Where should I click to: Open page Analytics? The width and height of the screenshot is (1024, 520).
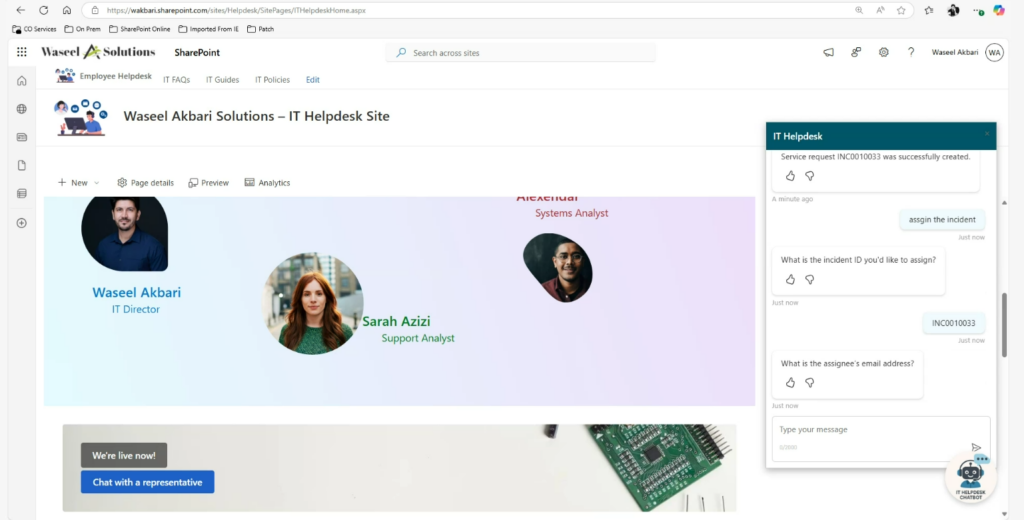tap(267, 183)
